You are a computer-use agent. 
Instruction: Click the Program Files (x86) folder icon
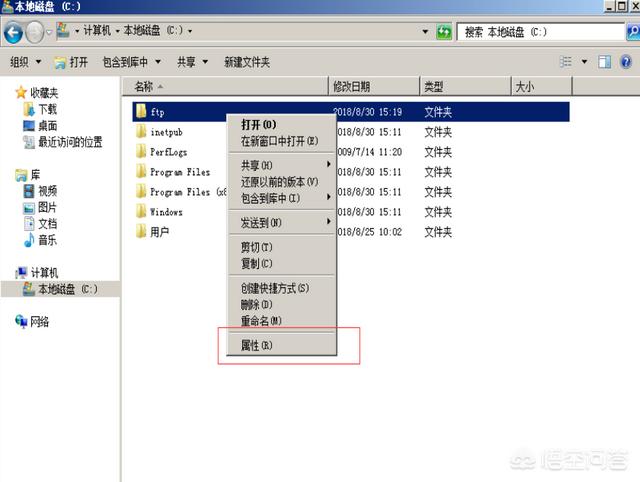coord(141,191)
